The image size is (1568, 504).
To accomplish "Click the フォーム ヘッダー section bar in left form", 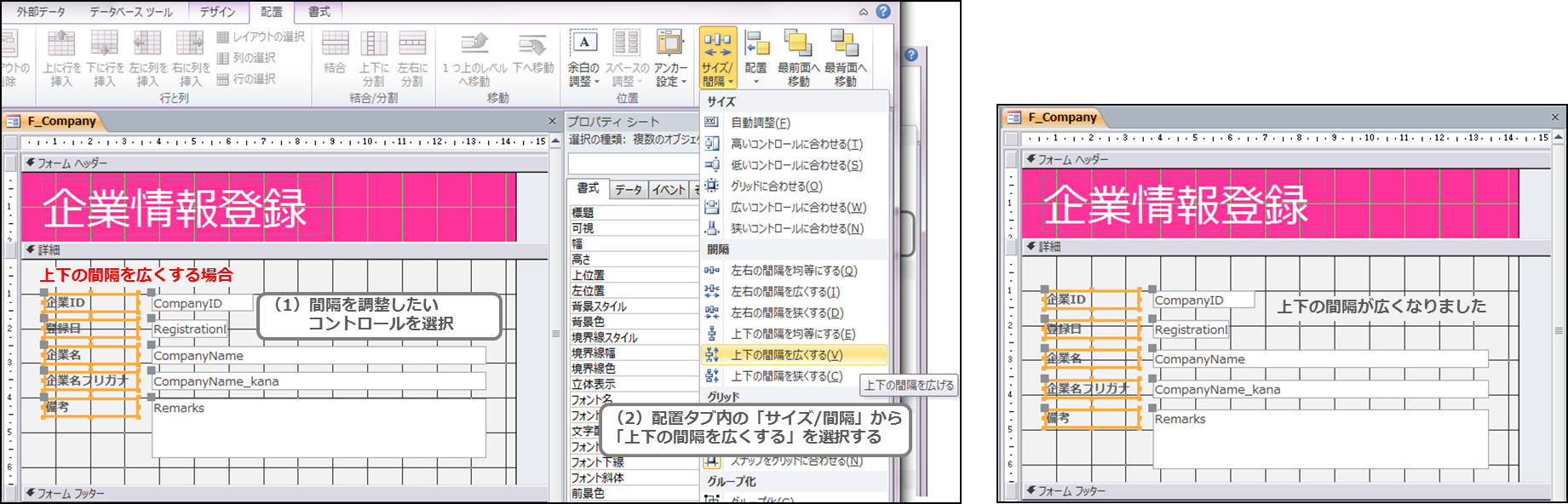I will (x=284, y=163).
